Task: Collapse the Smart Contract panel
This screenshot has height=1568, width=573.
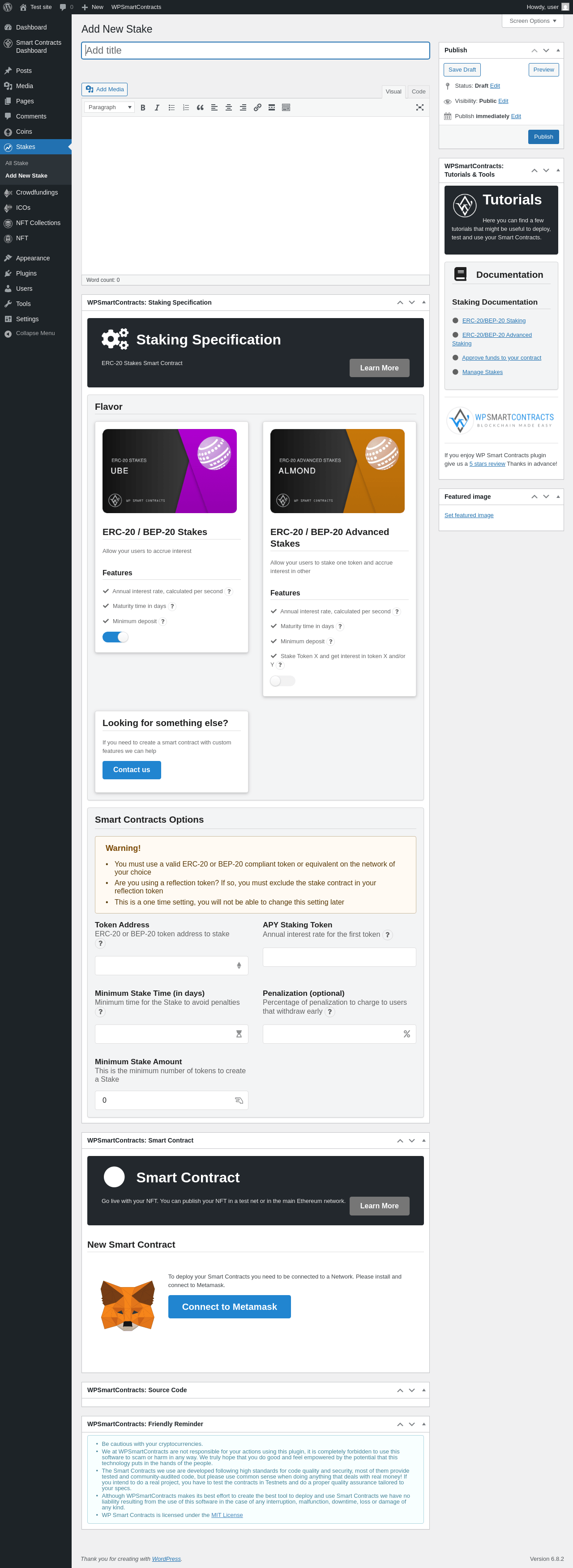Action: pos(424,1141)
